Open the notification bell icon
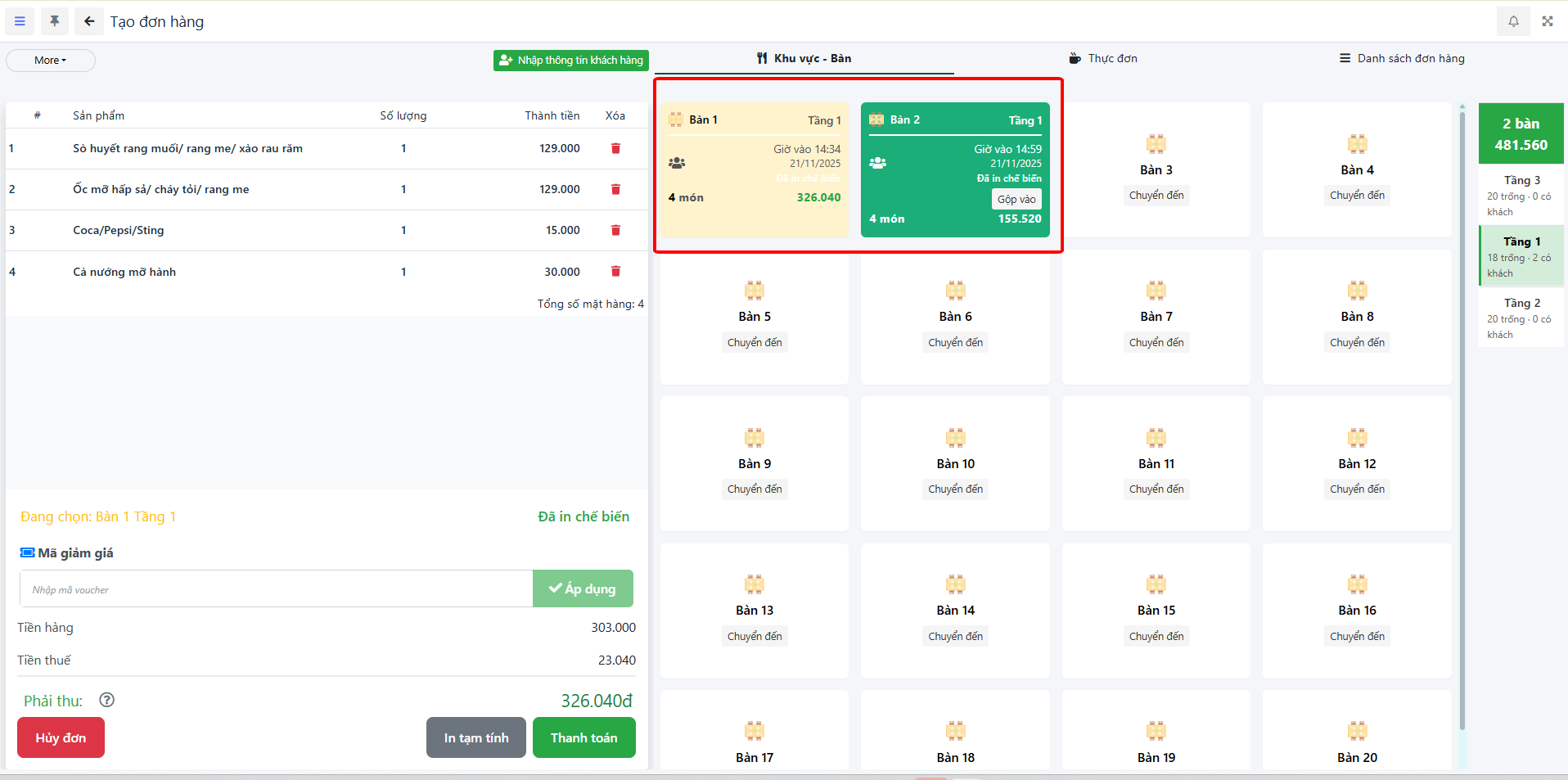 pyautogui.click(x=1513, y=21)
